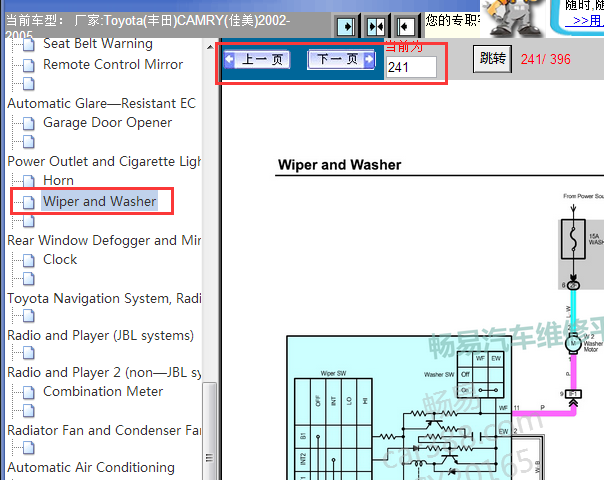Screen dimensions: 604x480
Task: Open the Horn diagram entry
Action: pos(58,180)
